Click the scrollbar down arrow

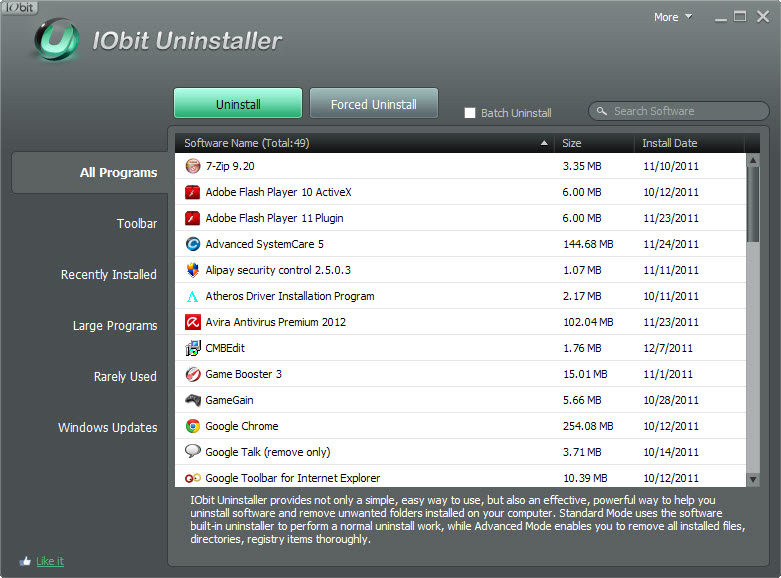[753, 479]
